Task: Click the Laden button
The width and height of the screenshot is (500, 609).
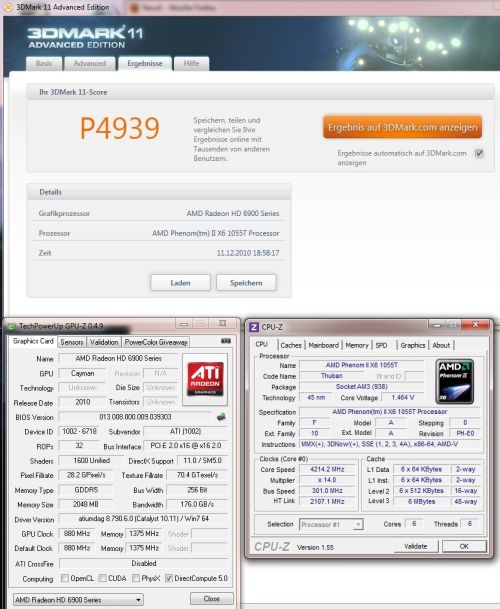Action: point(180,283)
